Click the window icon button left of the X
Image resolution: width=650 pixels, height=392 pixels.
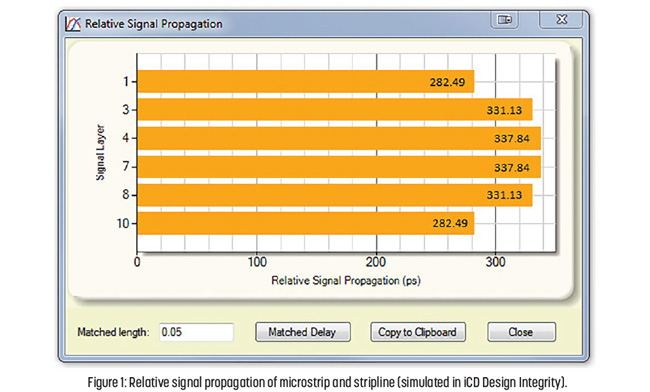504,19
